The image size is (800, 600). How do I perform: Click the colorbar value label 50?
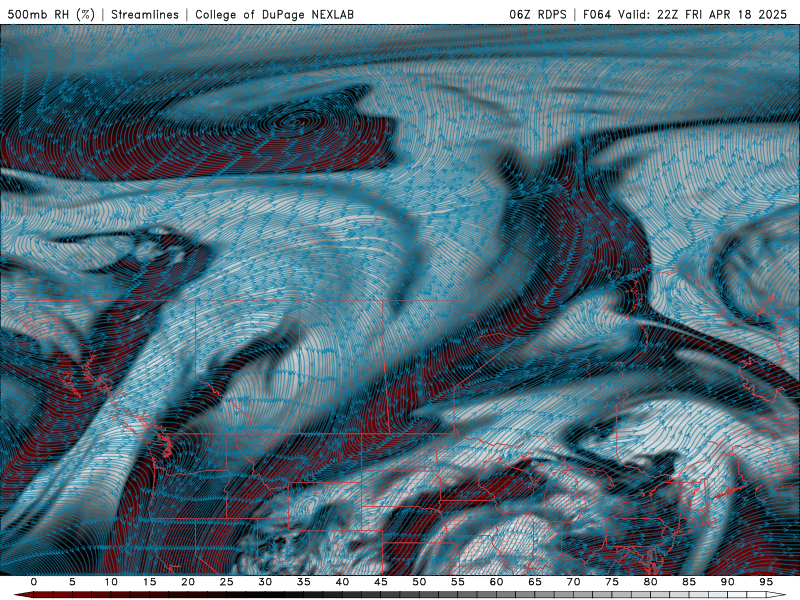tap(419, 582)
